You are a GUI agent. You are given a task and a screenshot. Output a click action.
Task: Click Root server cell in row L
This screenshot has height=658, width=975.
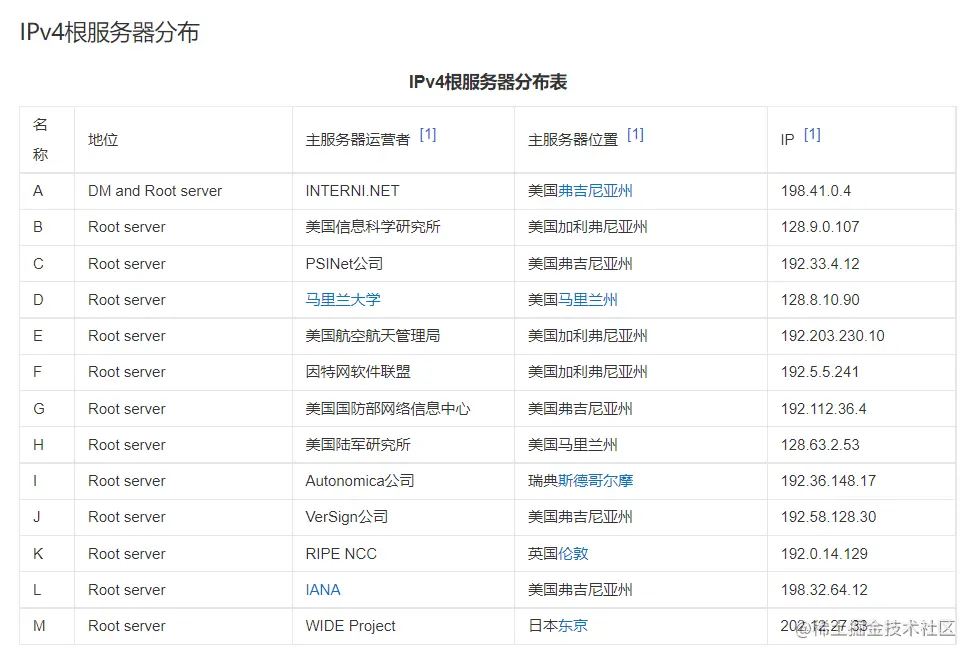click(183, 590)
